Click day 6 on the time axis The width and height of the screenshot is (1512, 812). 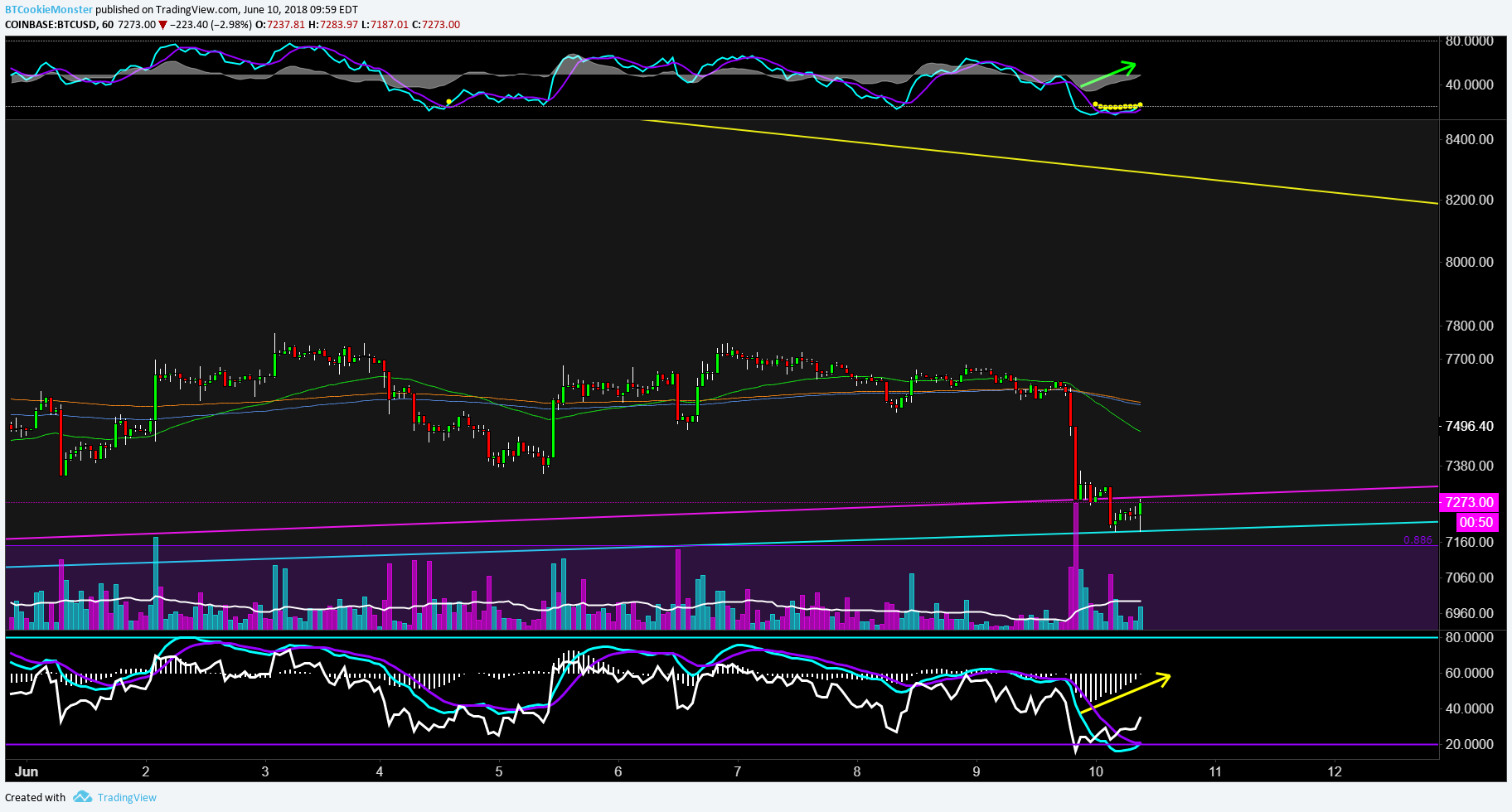618,771
